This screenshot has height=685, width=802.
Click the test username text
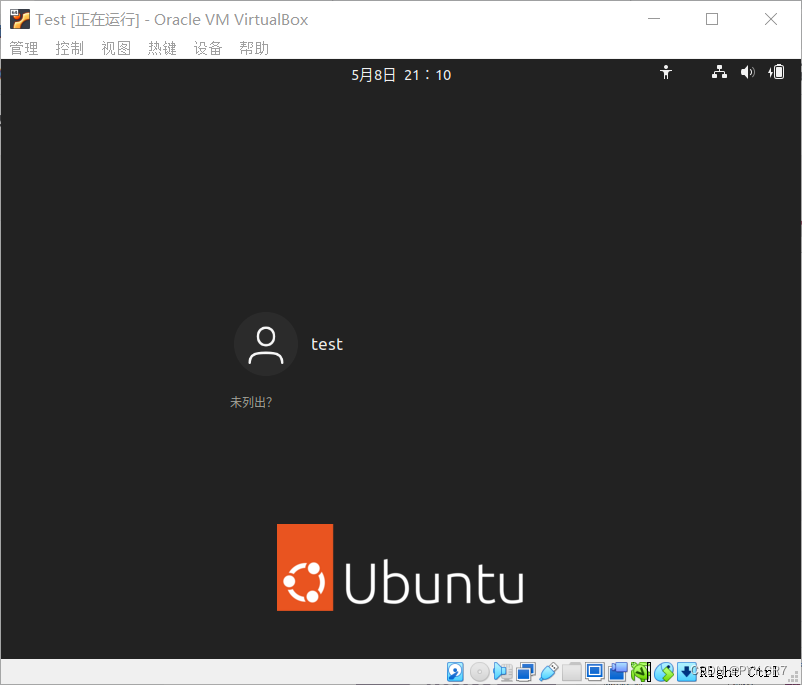click(x=327, y=344)
